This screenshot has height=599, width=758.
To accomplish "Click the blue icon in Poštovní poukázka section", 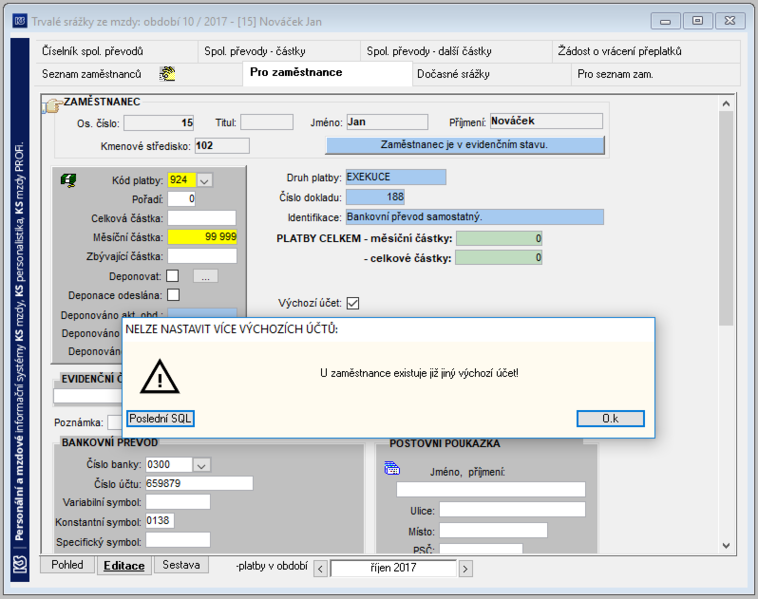I will coord(392,468).
